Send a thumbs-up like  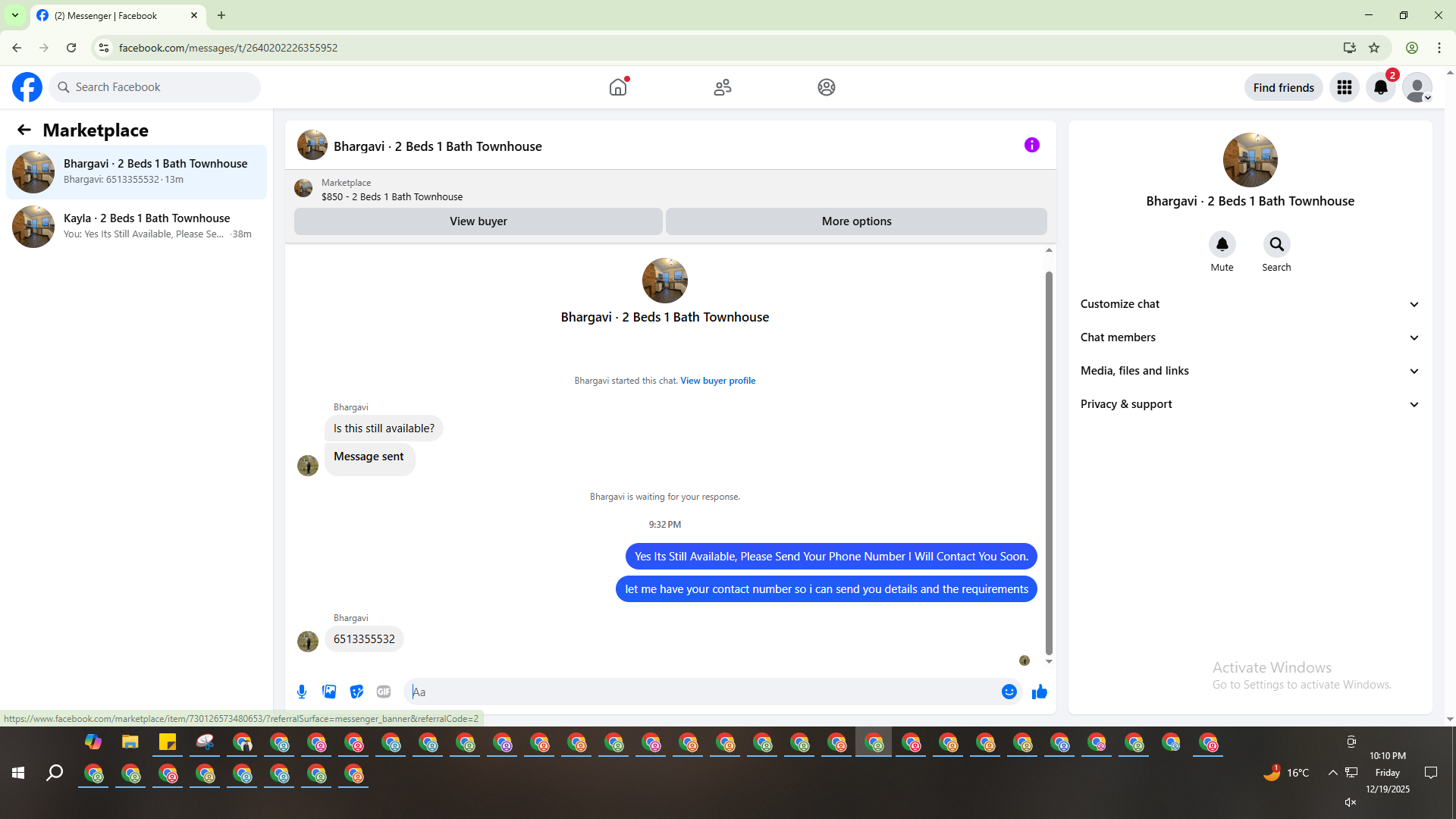click(1040, 692)
